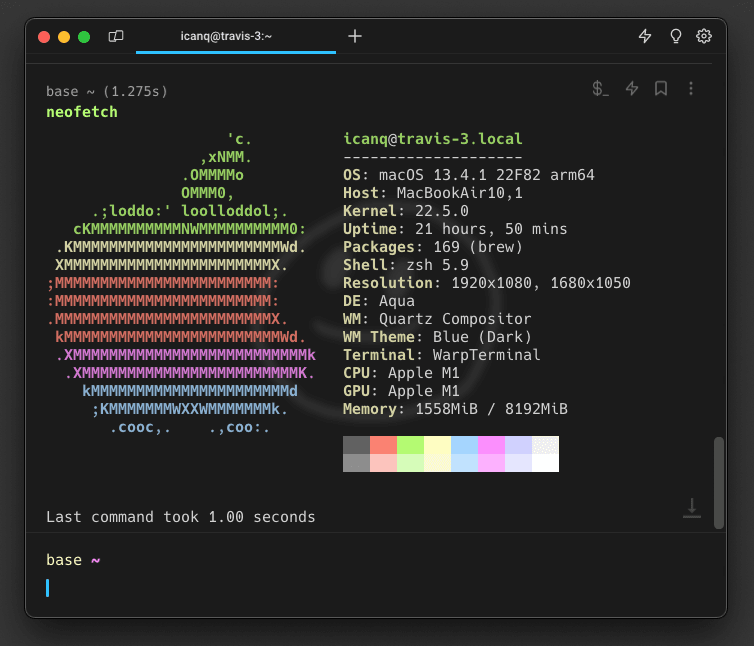The width and height of the screenshot is (754, 646).
Task: Click the $_ prompt icon on the neofetch block
Action: (x=600, y=89)
